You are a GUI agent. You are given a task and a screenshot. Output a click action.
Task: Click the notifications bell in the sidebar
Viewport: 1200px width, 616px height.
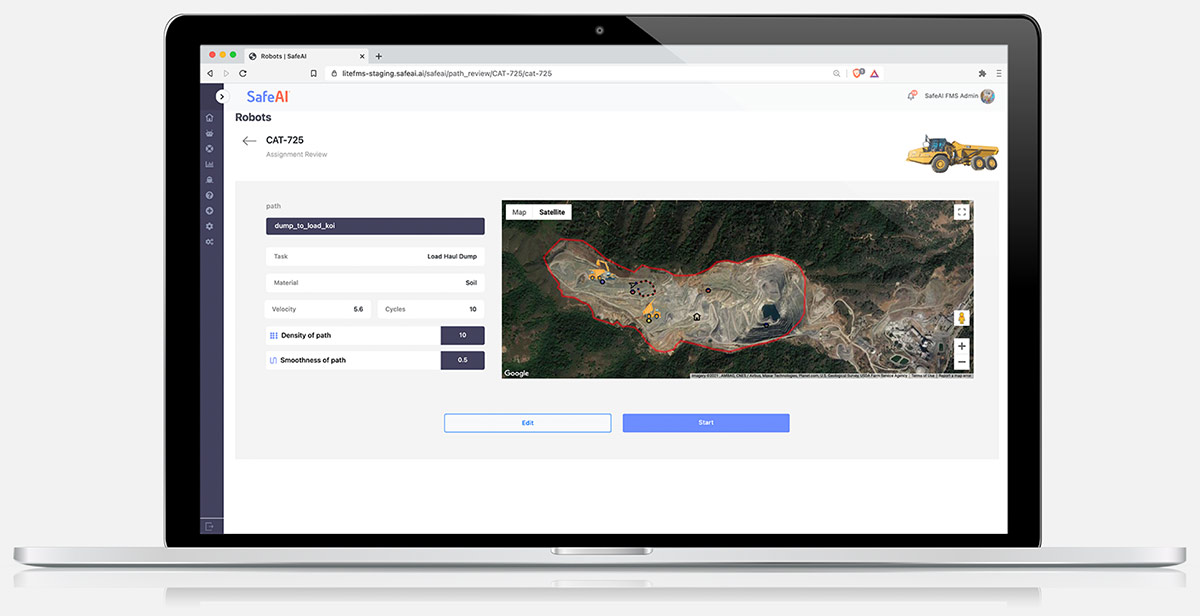tap(209, 179)
